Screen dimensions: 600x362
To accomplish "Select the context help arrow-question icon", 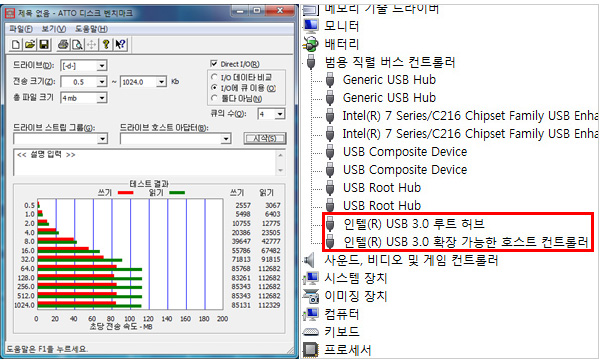I will tap(120, 45).
